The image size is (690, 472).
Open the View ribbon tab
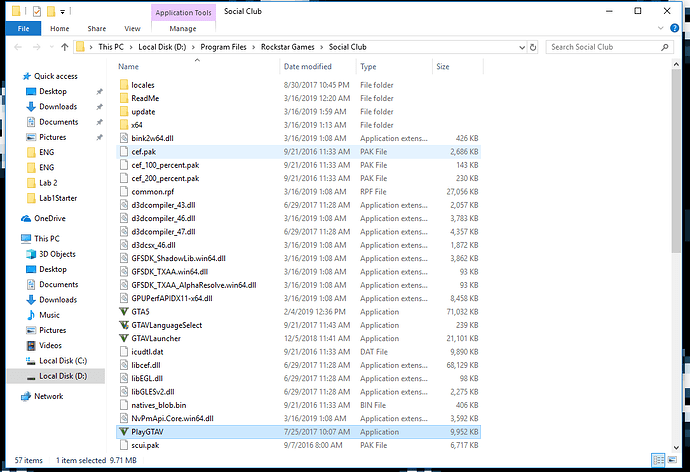click(x=132, y=29)
